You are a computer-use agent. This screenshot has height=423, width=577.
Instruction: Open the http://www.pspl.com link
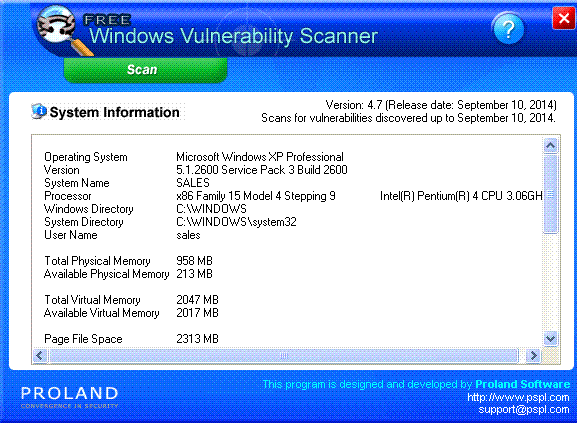pos(518,397)
